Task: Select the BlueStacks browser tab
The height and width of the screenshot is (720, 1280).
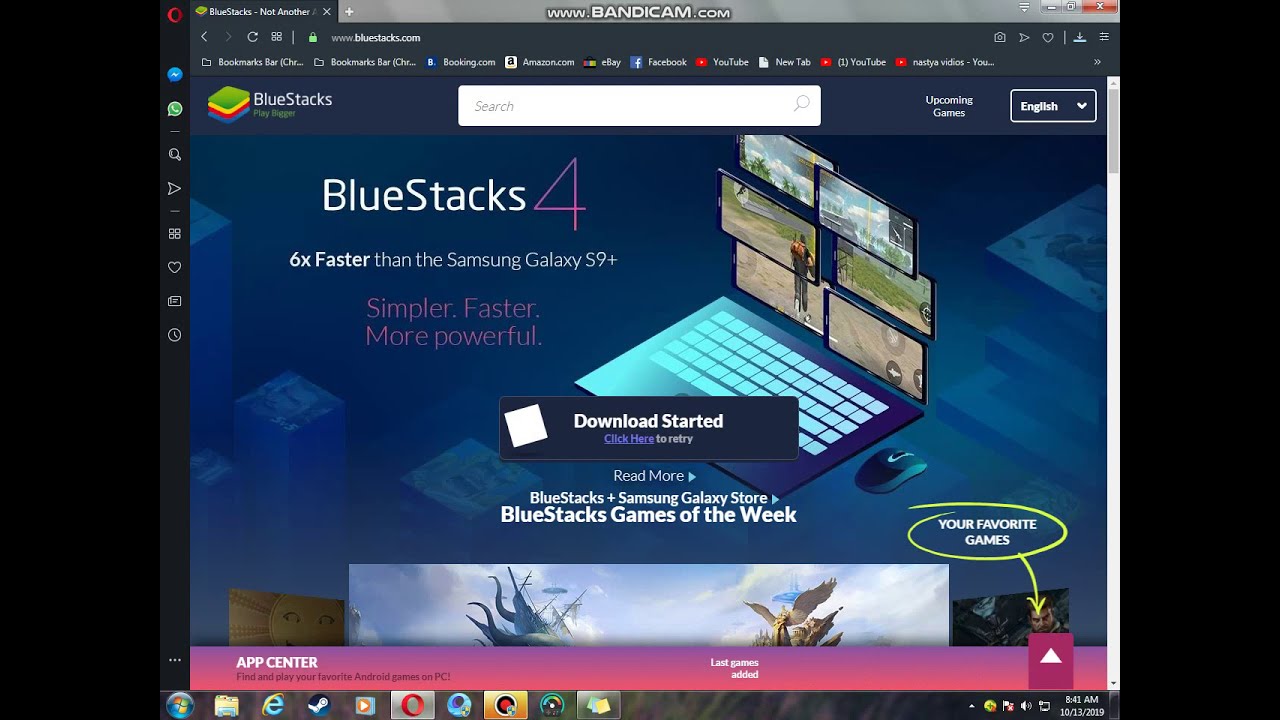Action: point(264,11)
